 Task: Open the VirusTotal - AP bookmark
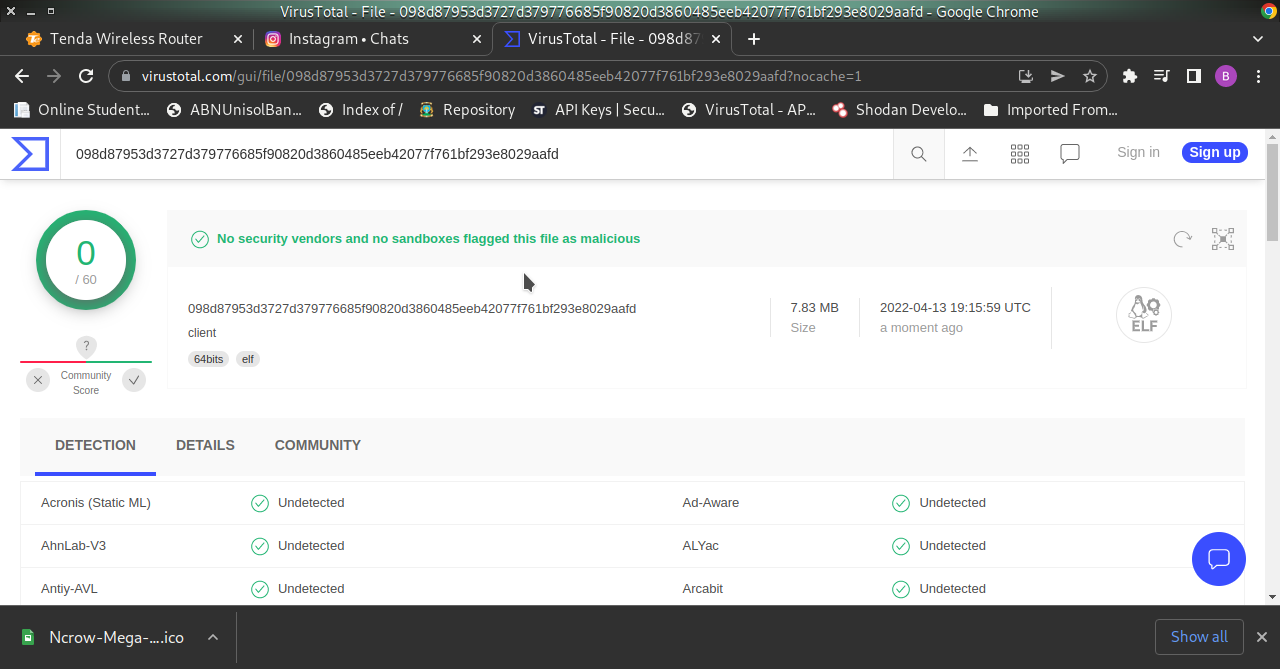click(x=749, y=110)
